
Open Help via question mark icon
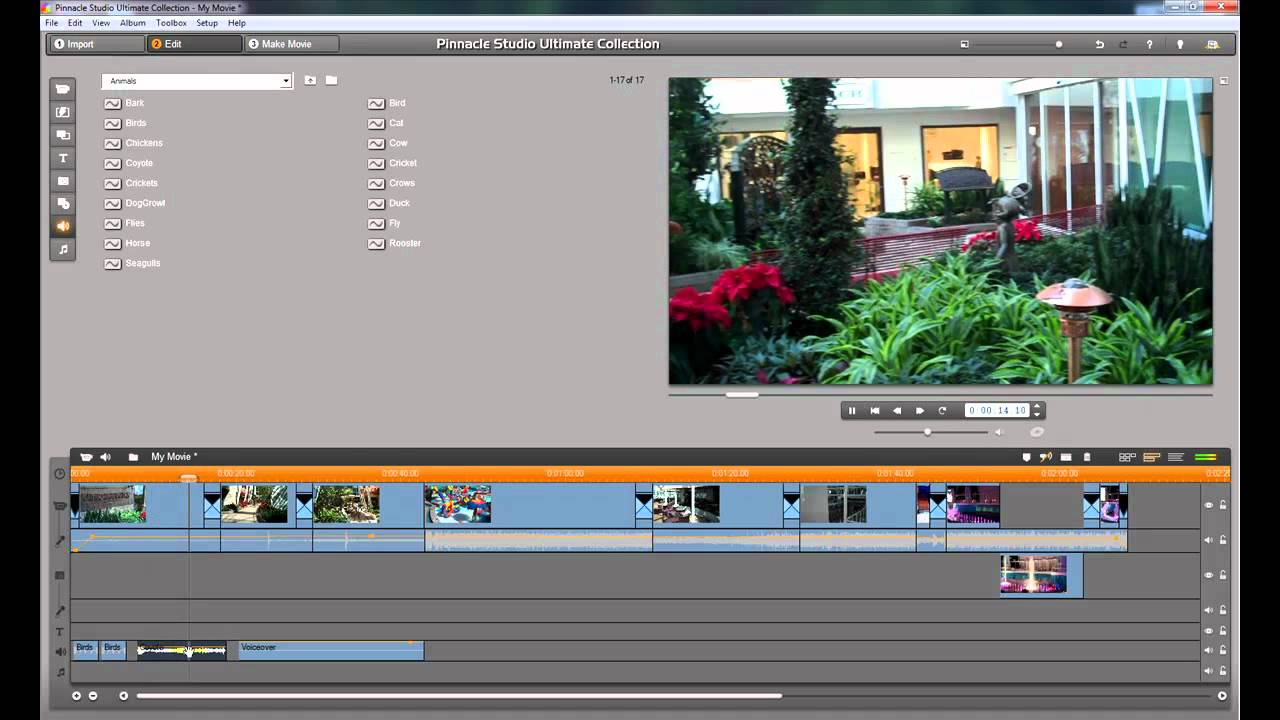(x=1149, y=44)
